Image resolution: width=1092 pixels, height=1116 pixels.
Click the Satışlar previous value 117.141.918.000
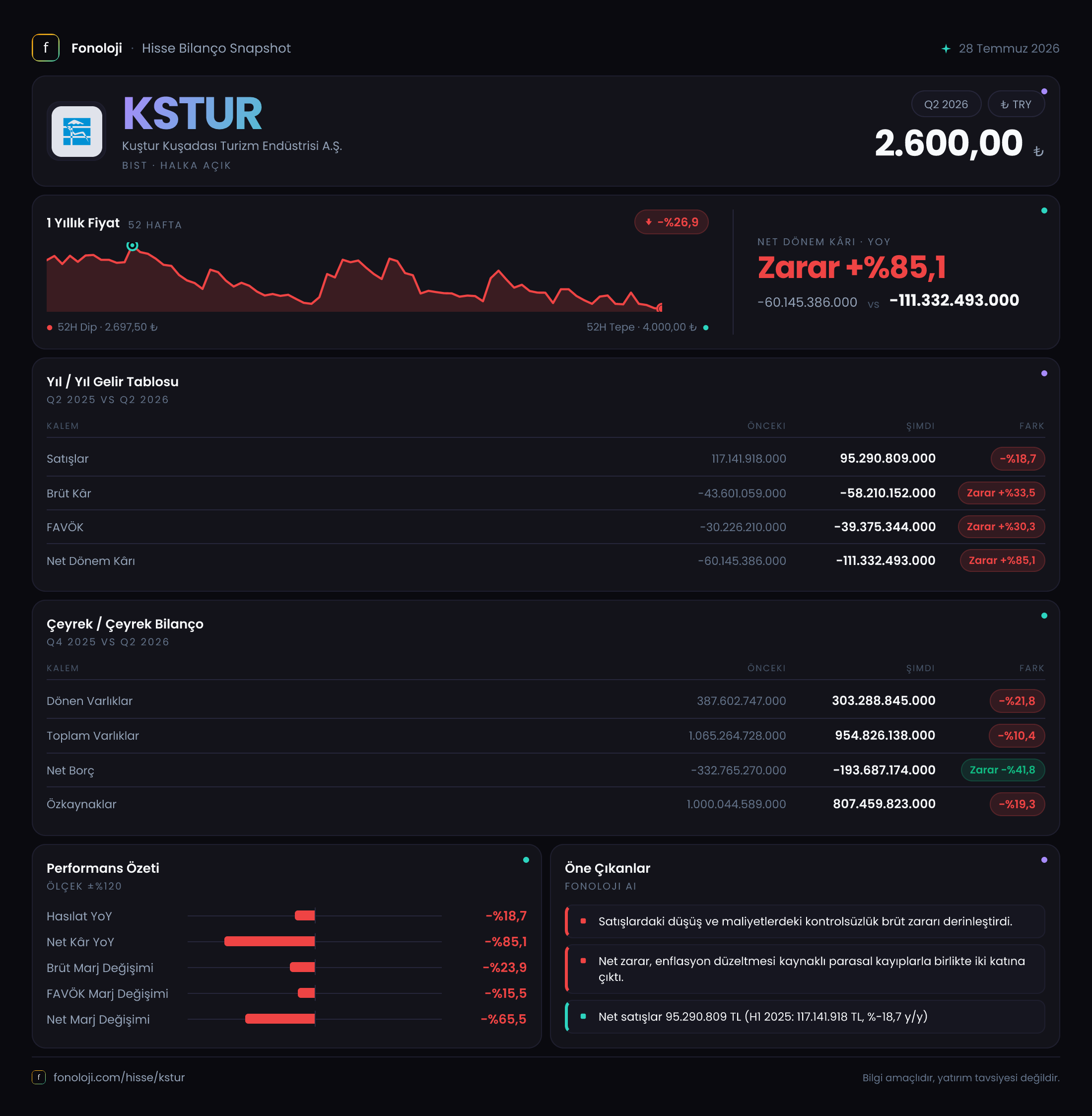click(x=749, y=459)
